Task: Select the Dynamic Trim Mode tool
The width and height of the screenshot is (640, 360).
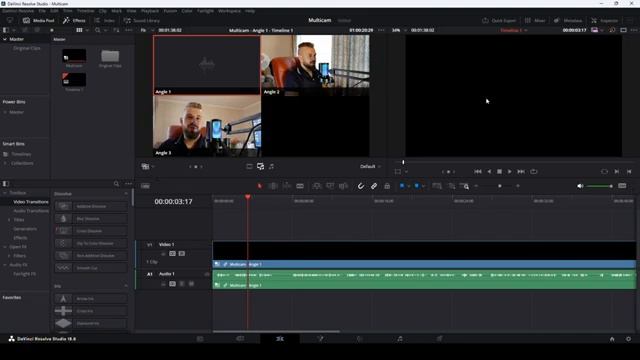Action: click(287, 186)
